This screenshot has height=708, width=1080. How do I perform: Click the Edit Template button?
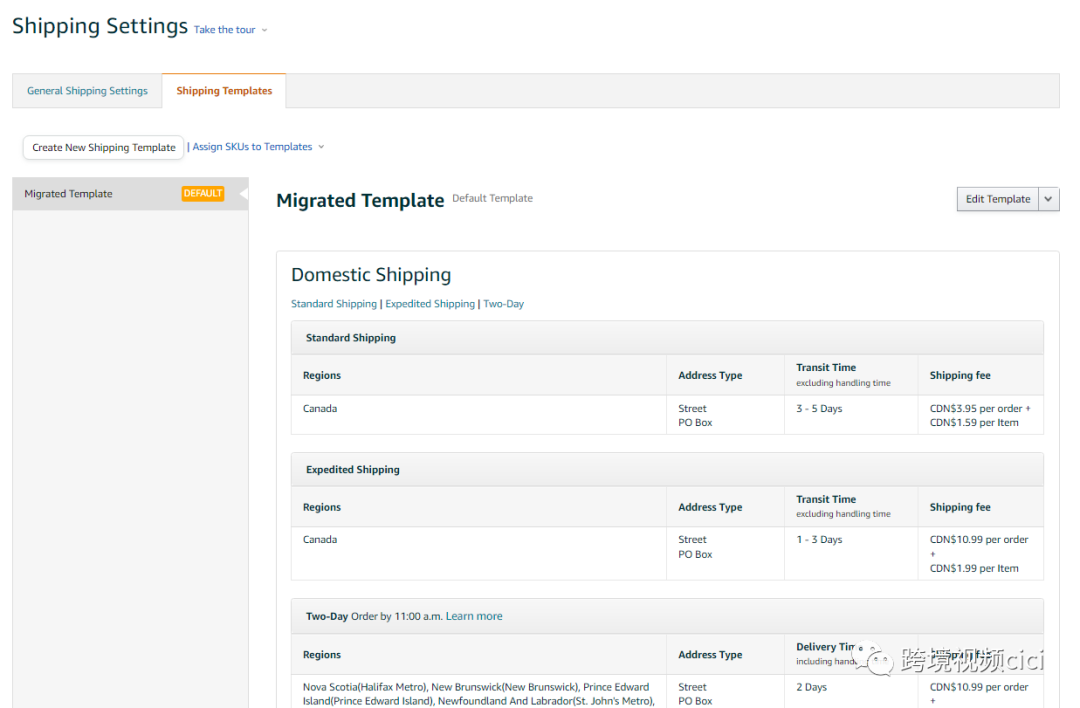point(997,199)
